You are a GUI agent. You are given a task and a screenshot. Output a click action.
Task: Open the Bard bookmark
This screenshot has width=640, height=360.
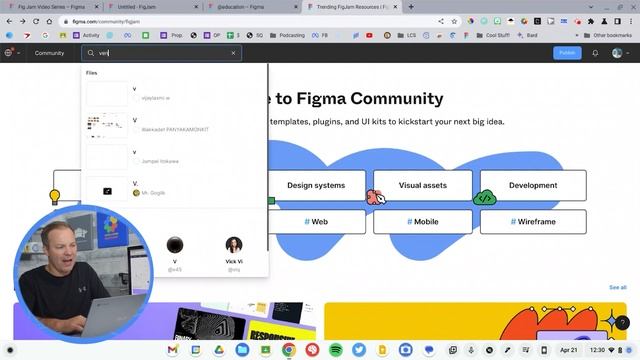coord(527,36)
